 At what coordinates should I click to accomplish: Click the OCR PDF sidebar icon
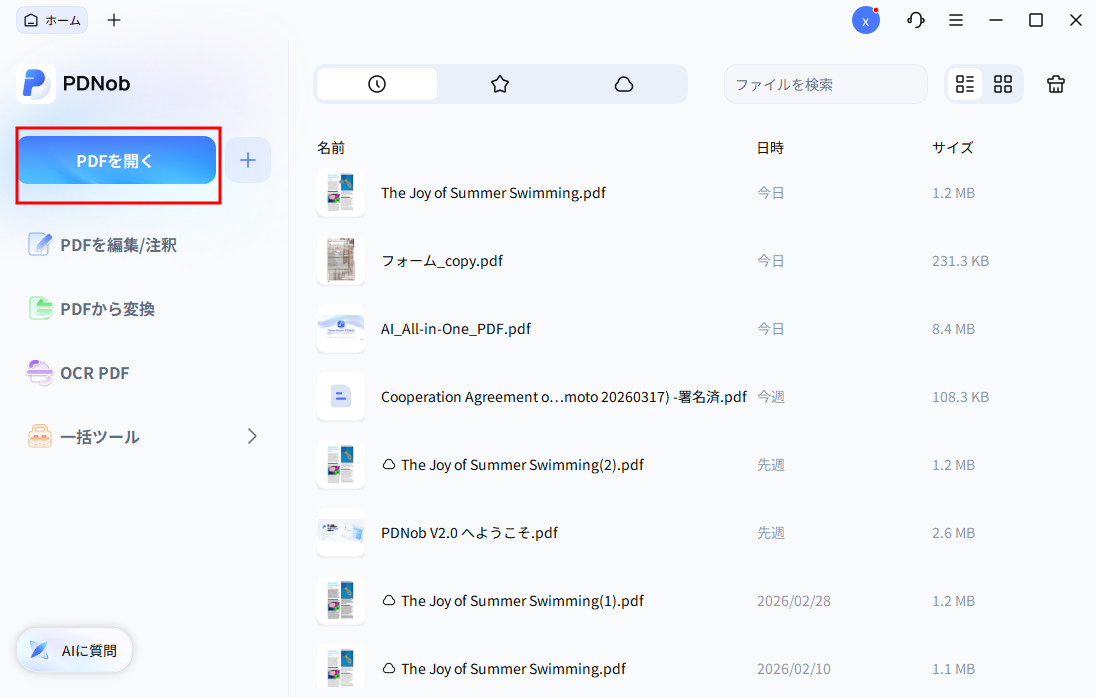pyautogui.click(x=40, y=373)
